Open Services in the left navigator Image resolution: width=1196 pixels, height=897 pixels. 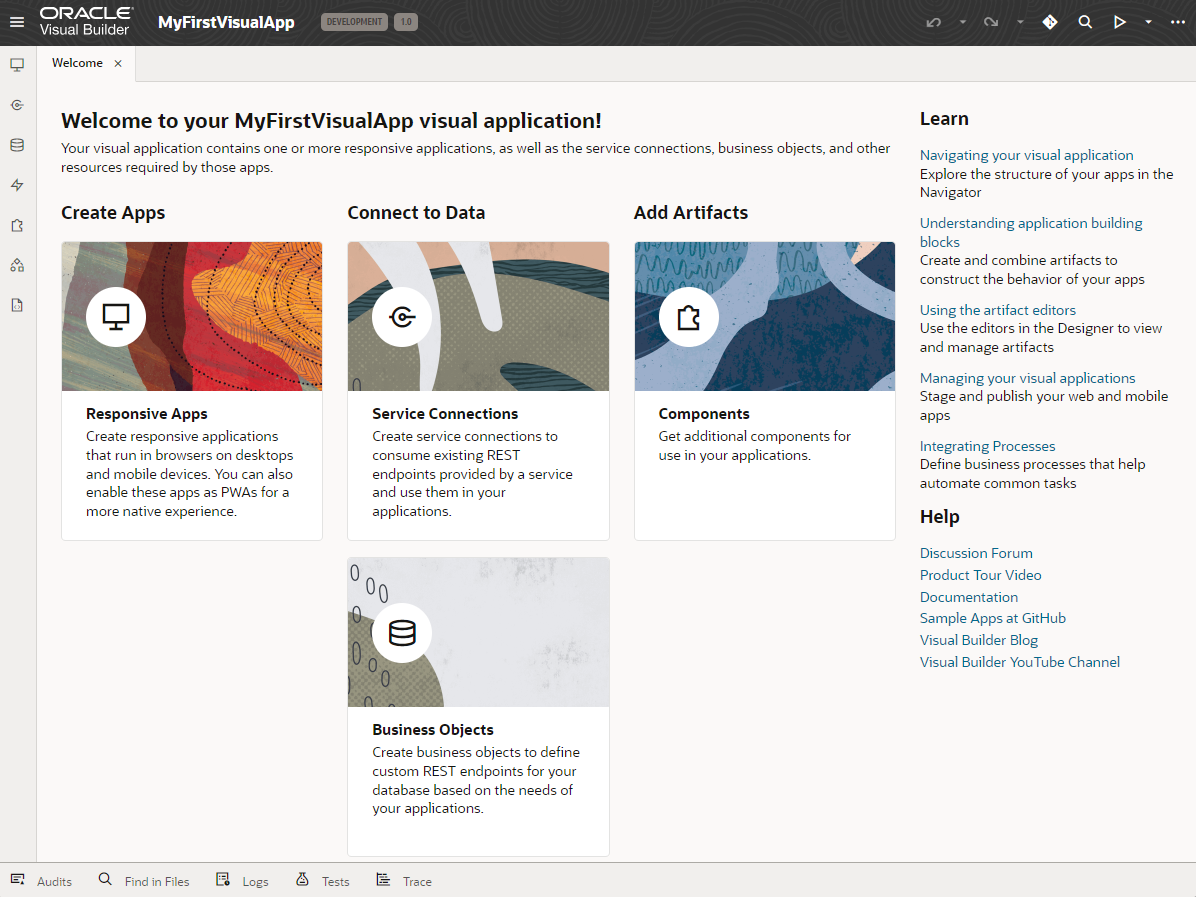point(17,105)
